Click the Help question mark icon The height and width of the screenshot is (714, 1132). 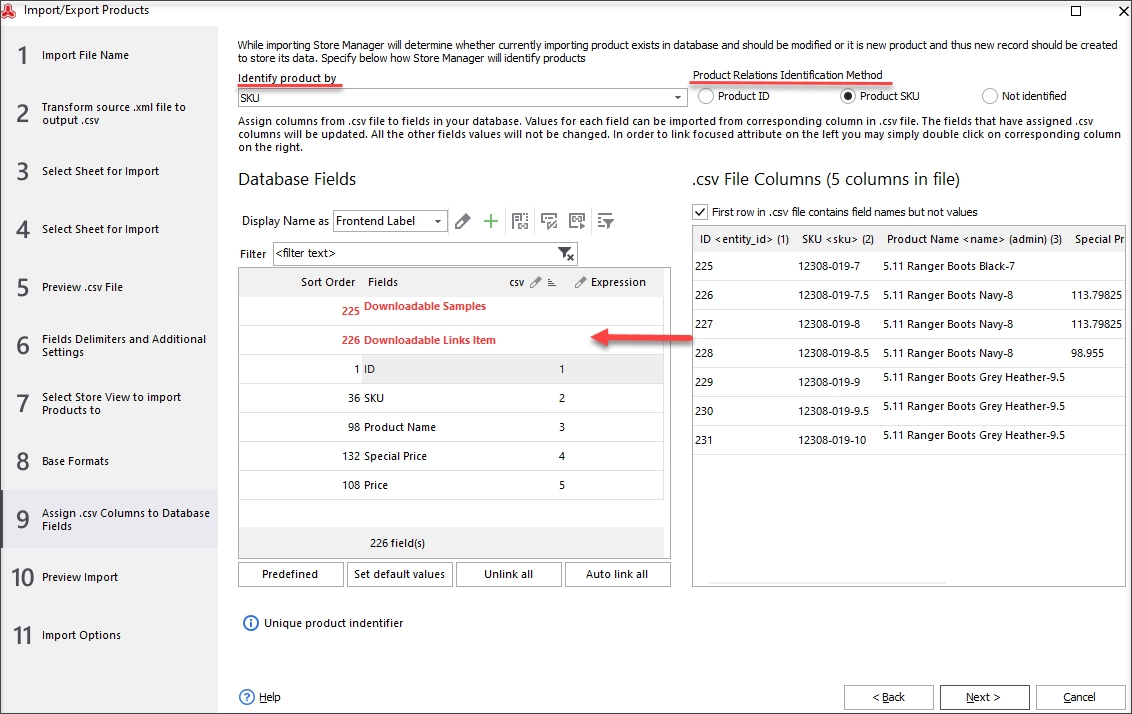click(x=247, y=697)
